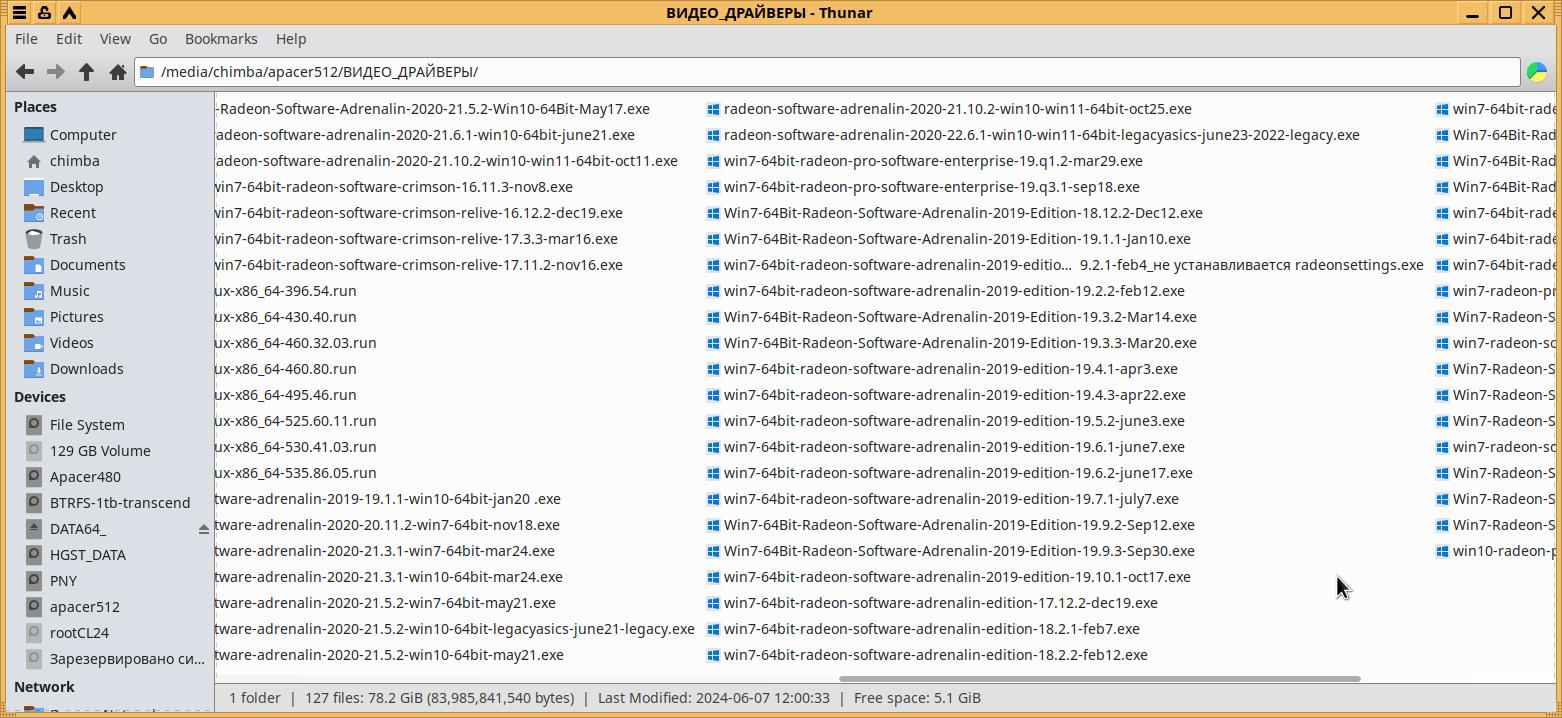Open the window menu icon in the title bar

tap(19, 13)
